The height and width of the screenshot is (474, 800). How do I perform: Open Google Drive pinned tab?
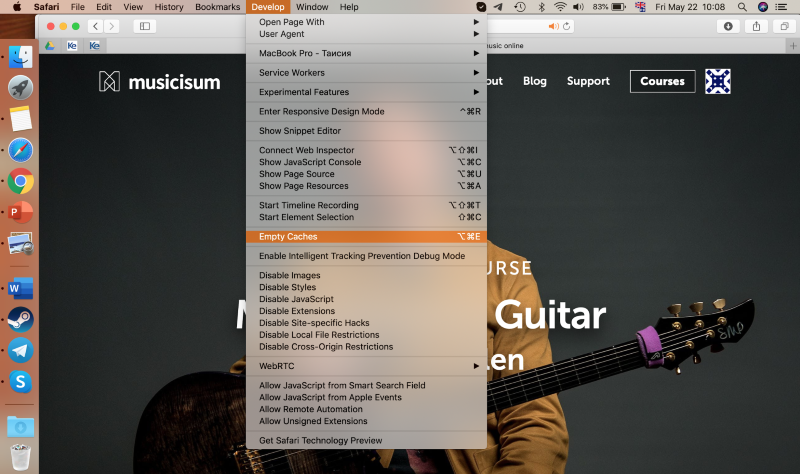[x=49, y=45]
